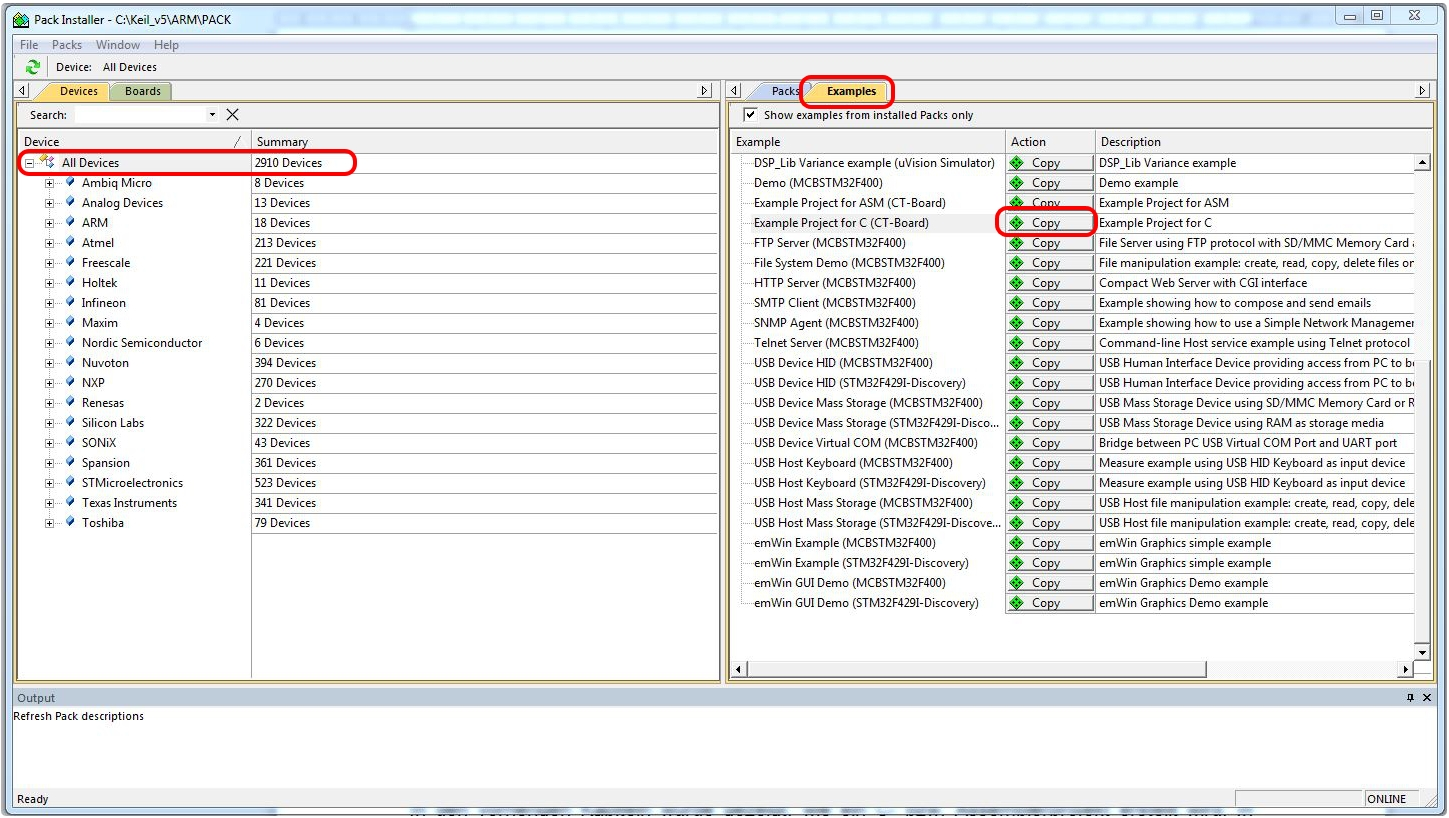
Task: Pin the Output window
Action: click(x=1411, y=697)
